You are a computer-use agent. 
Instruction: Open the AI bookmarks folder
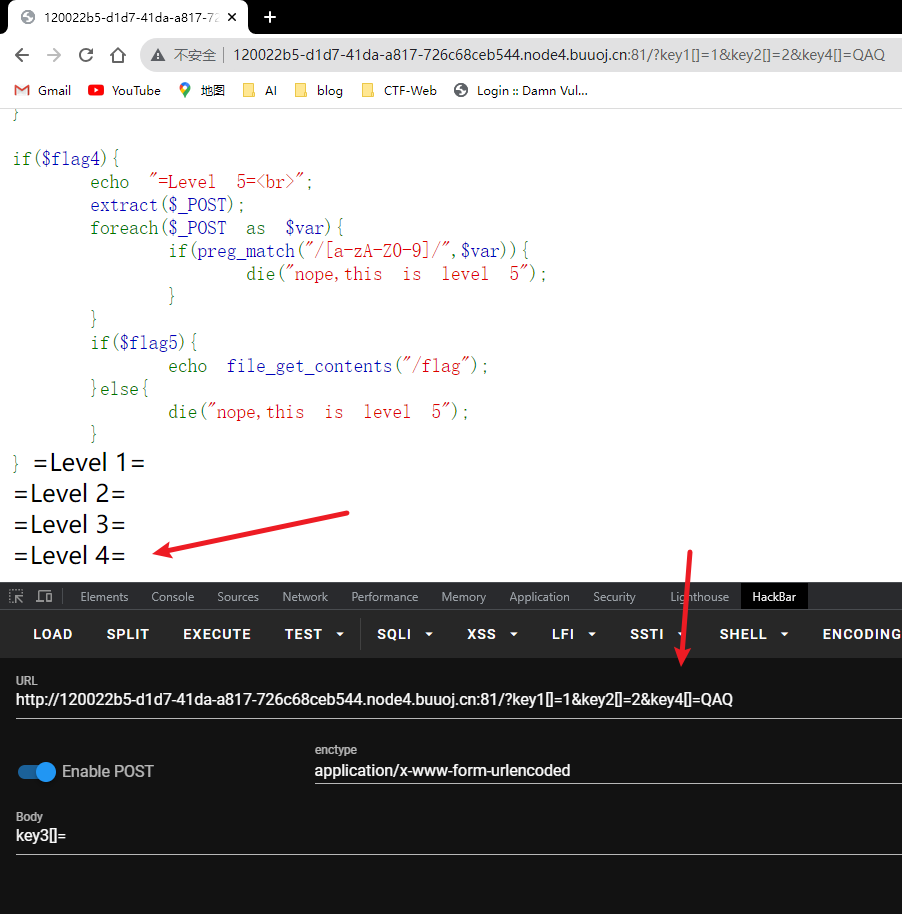(260, 90)
